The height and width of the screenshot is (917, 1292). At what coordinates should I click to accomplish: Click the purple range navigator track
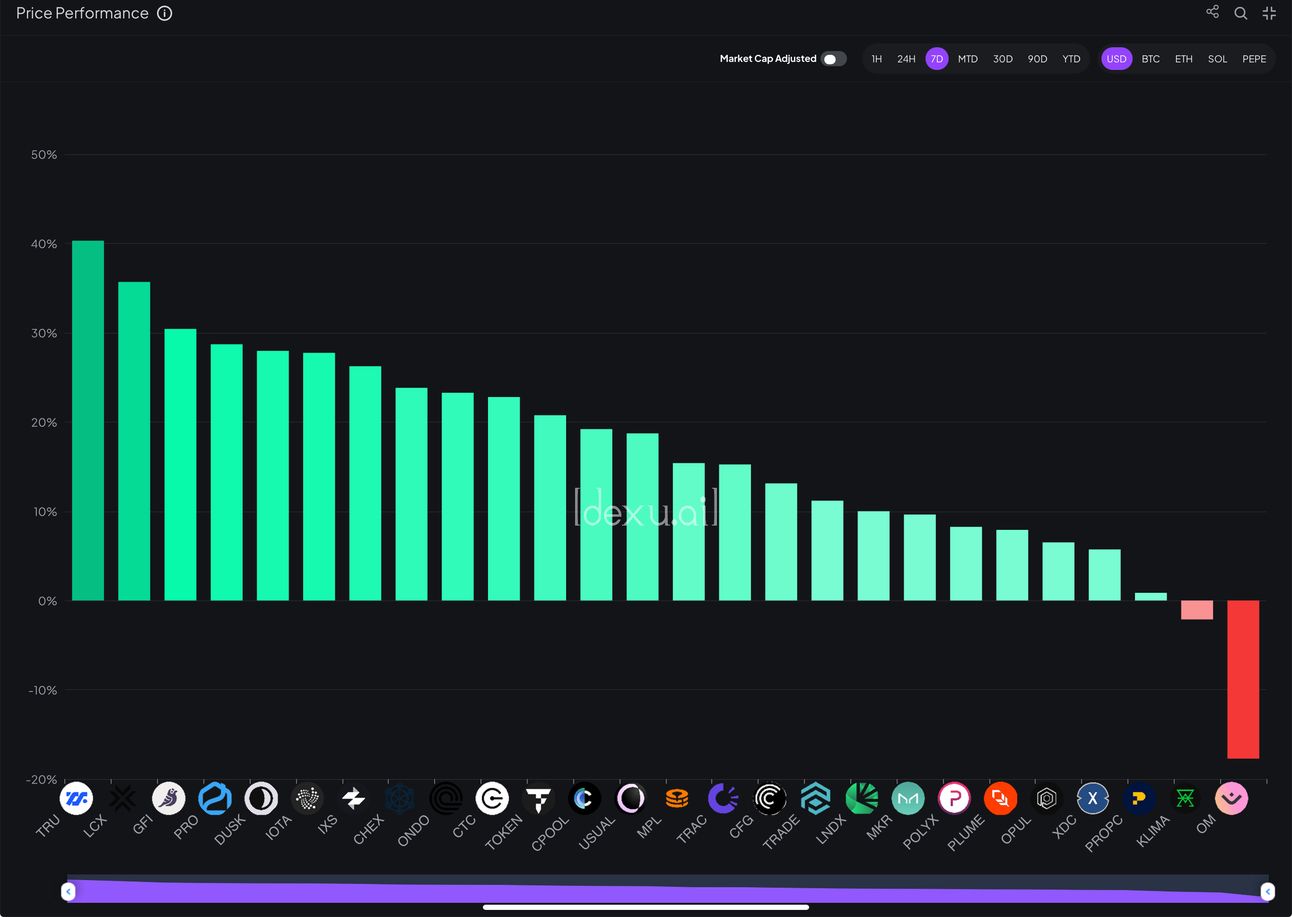667,890
